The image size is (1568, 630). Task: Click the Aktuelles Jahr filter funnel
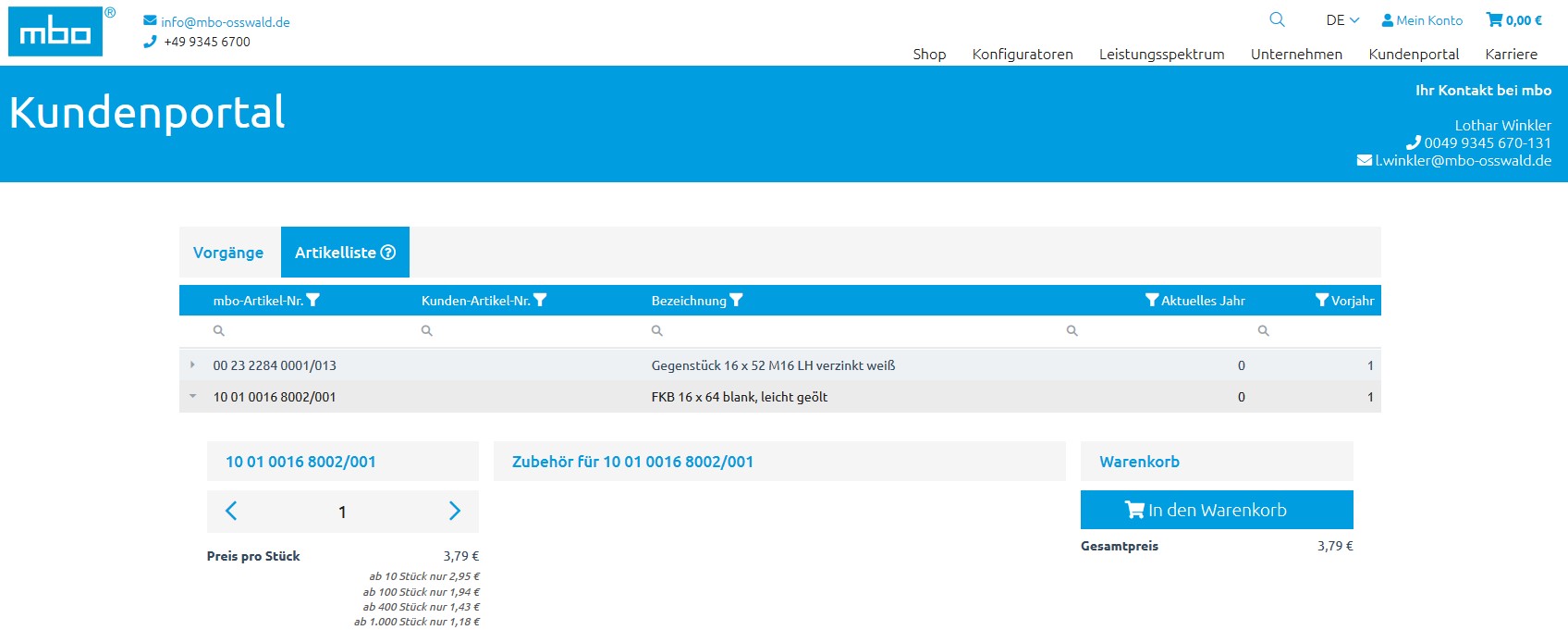pyautogui.click(x=1152, y=300)
